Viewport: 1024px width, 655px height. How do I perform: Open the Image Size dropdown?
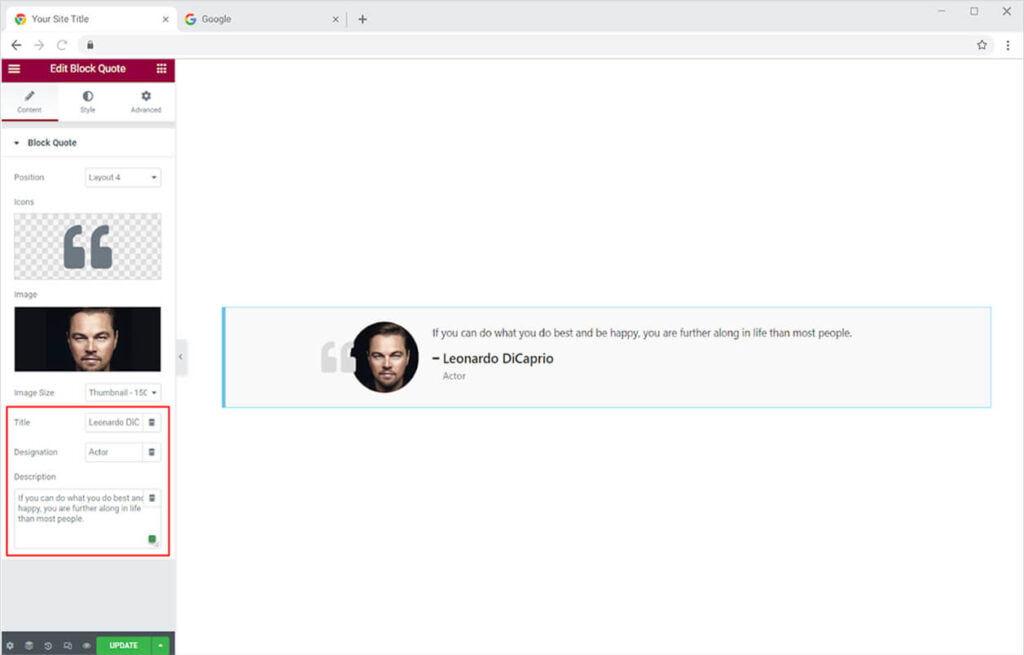click(x=123, y=393)
